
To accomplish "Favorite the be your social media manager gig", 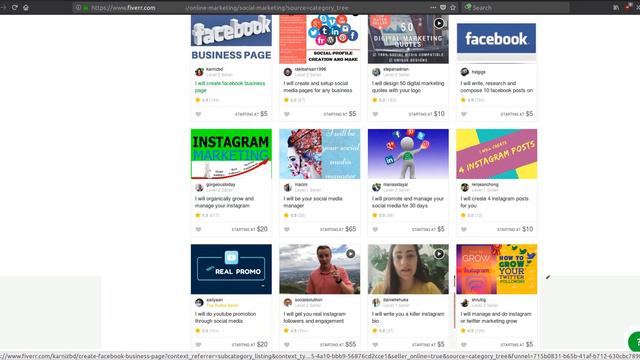I will [287, 229].
